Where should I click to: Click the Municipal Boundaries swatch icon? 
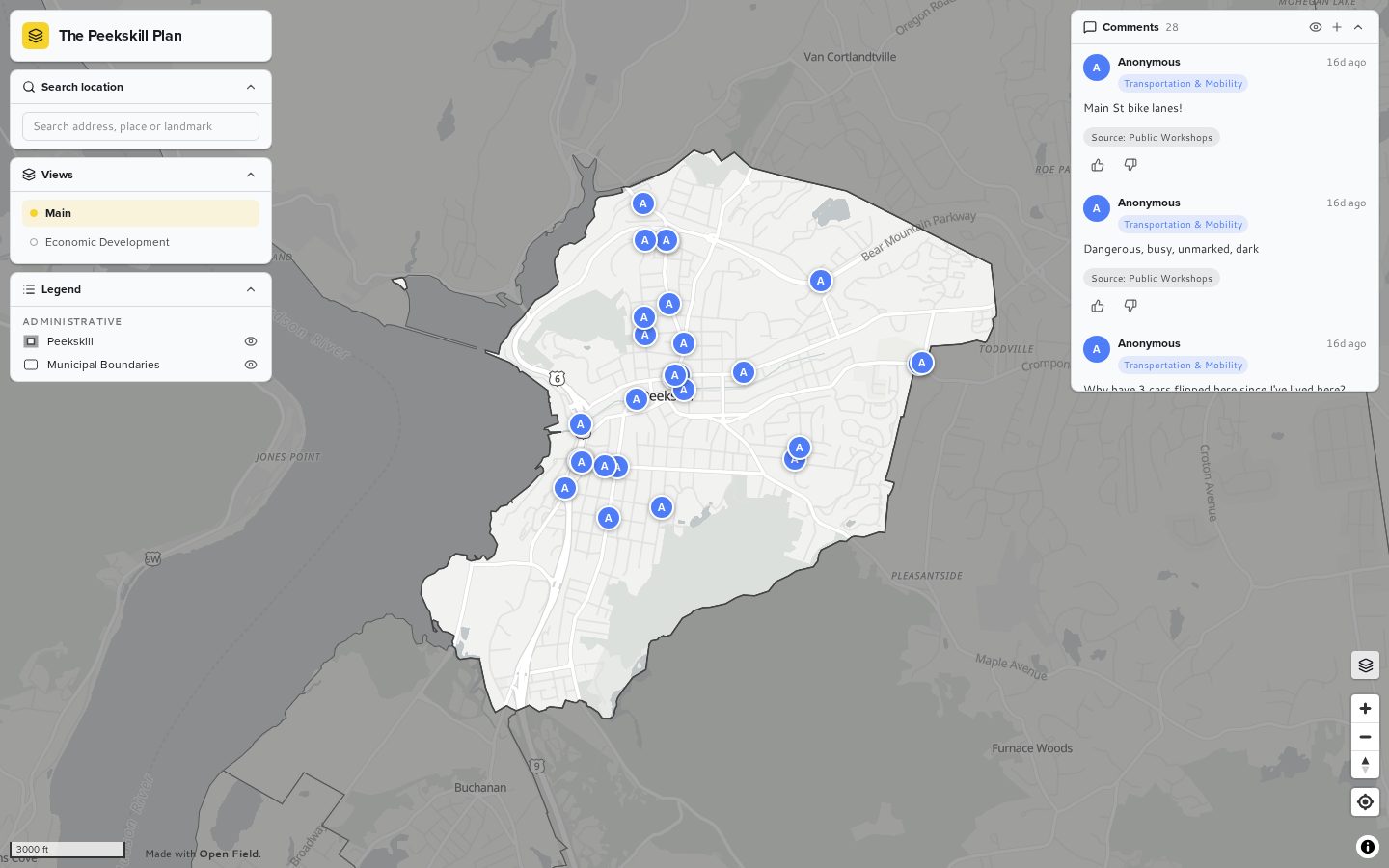coord(31,365)
